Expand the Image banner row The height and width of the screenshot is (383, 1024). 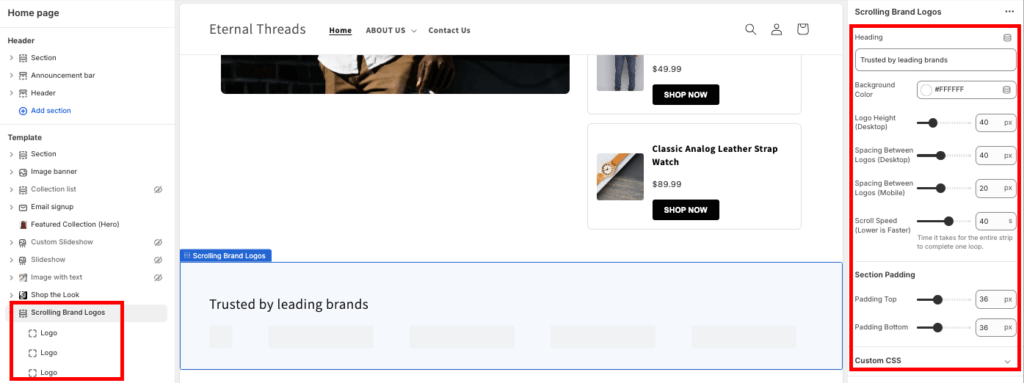[11, 171]
